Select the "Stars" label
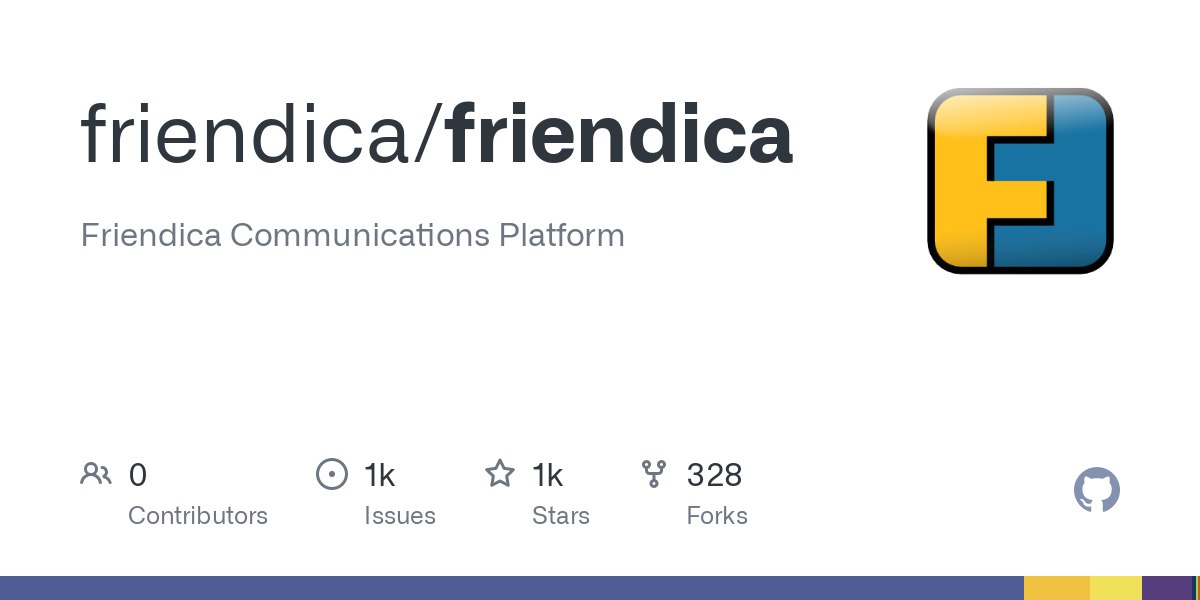 561,516
